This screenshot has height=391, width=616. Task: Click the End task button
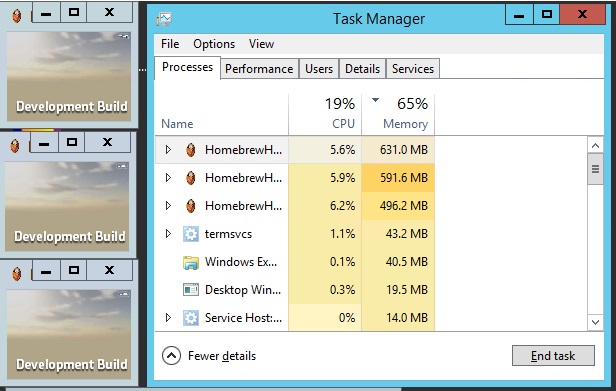[x=553, y=356]
